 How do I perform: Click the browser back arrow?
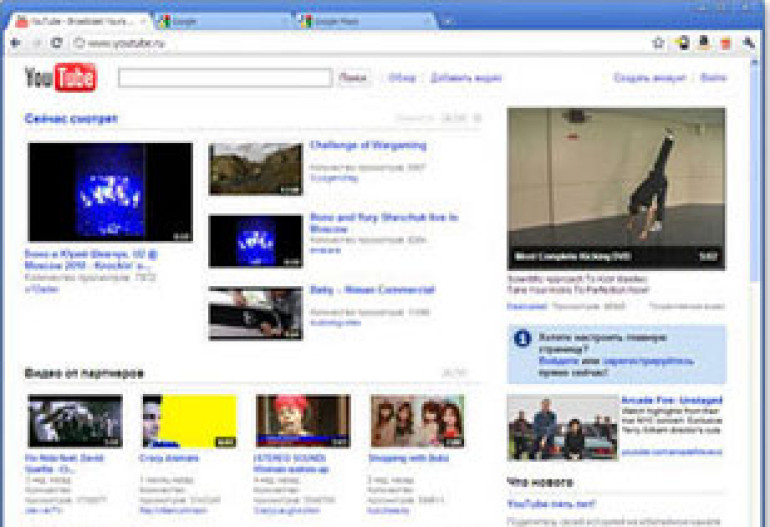click(16, 43)
